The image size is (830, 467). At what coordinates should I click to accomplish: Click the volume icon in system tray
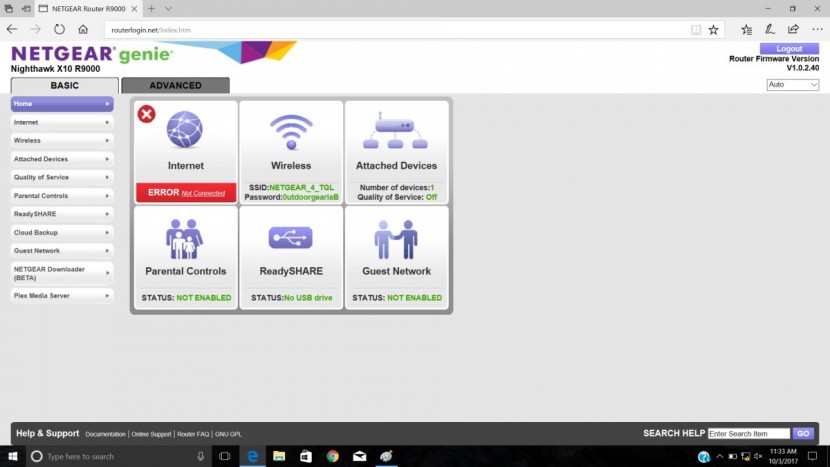[758, 456]
